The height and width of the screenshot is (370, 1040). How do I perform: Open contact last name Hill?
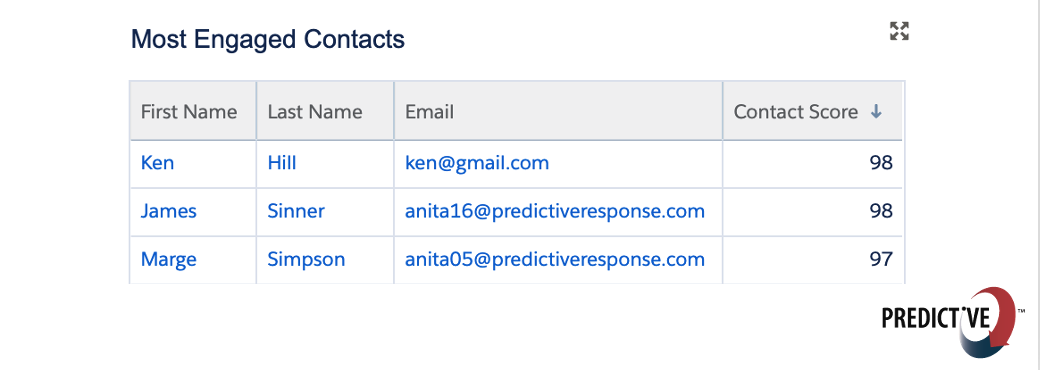(x=282, y=162)
